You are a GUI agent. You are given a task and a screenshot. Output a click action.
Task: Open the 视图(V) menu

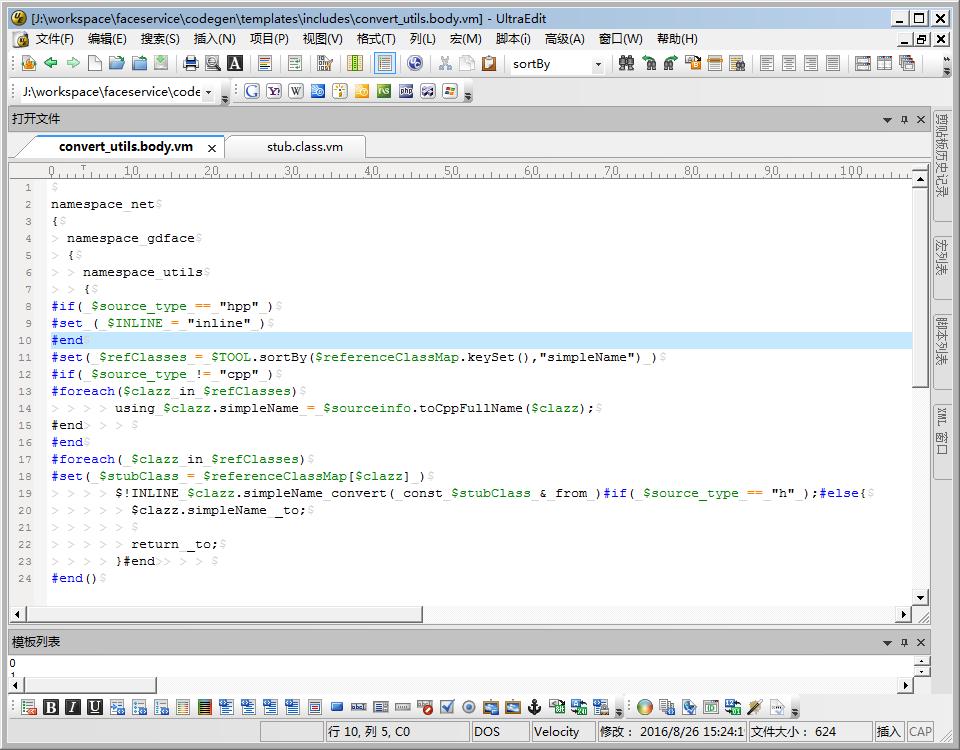pos(323,39)
